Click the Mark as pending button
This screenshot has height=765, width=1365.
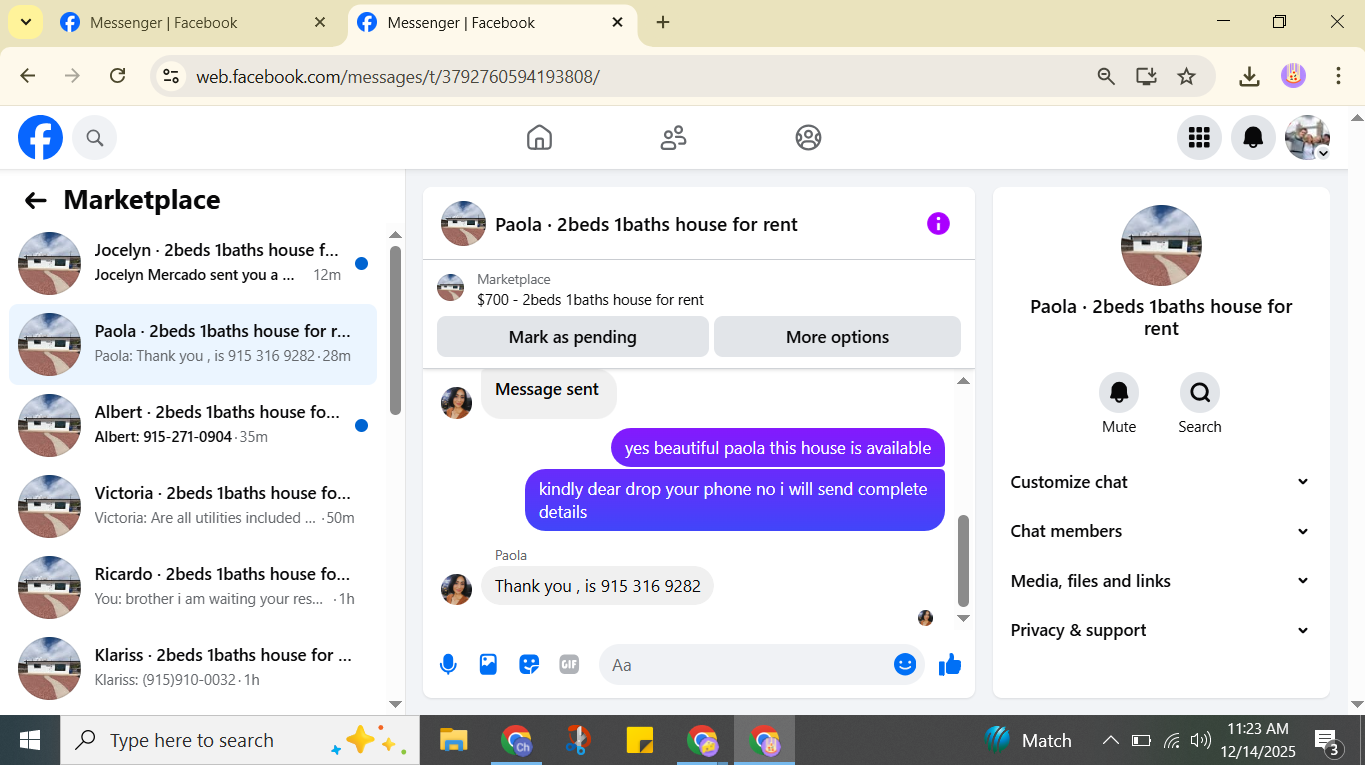point(572,337)
